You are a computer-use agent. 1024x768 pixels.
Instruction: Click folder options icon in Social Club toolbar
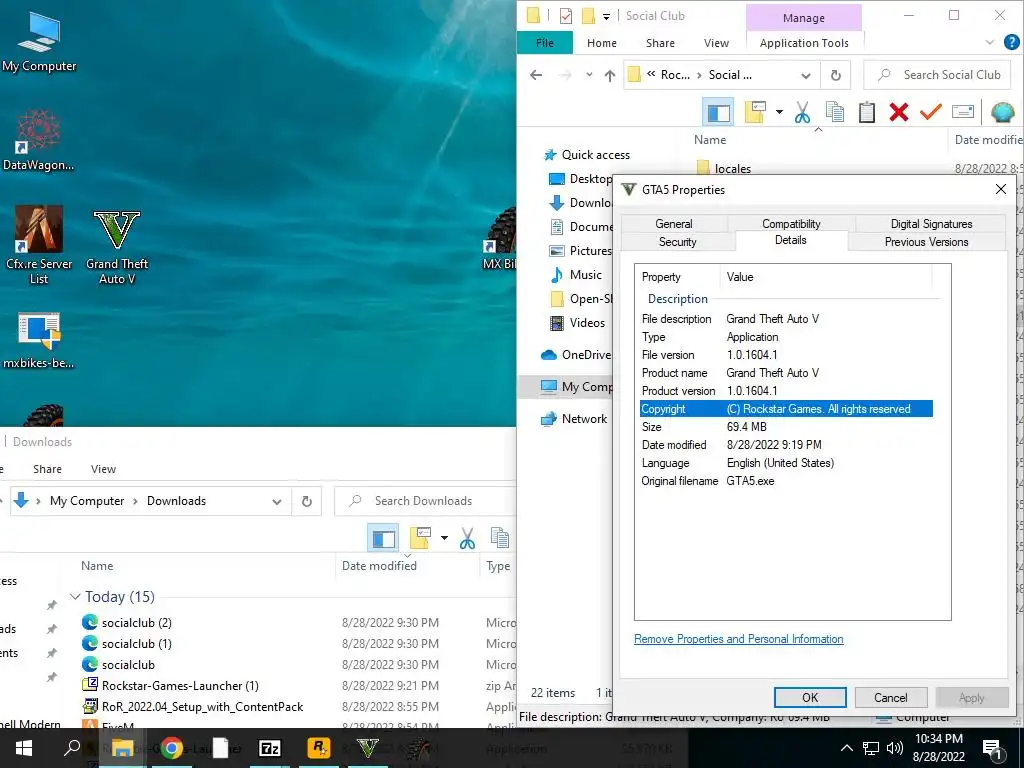click(755, 112)
